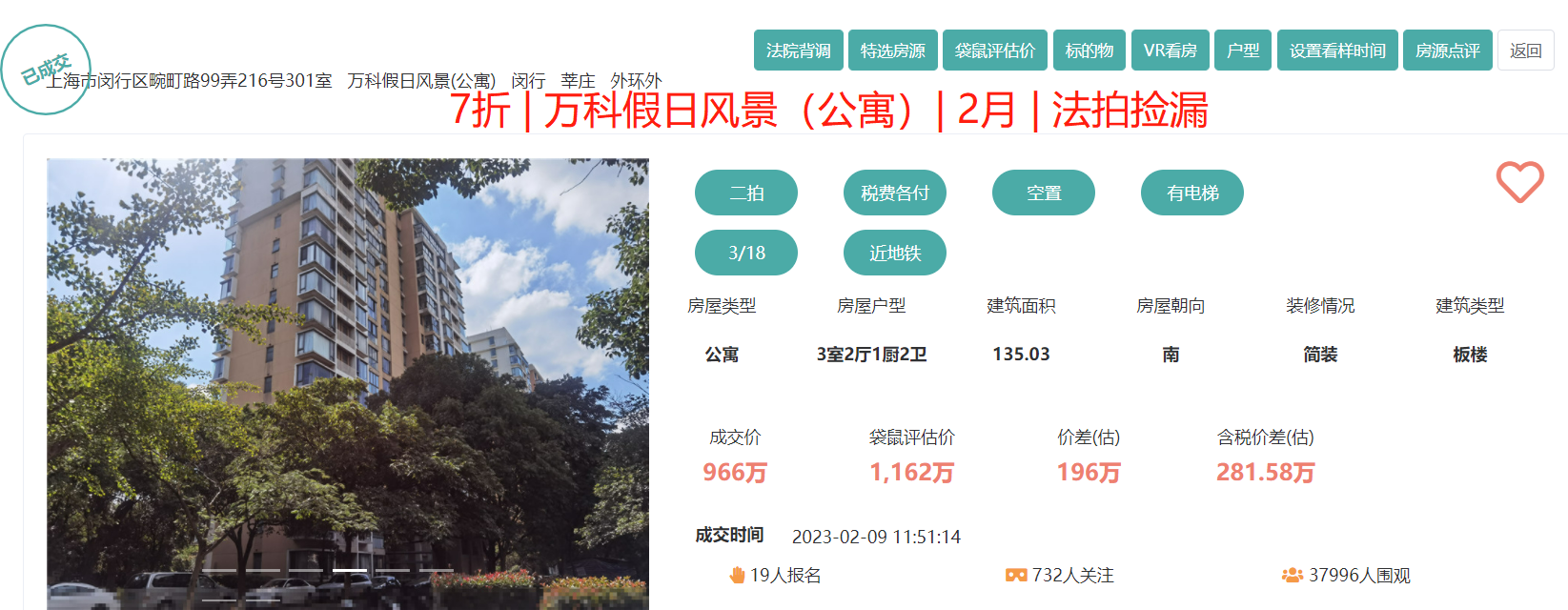Select the 近地铁 tag
The image size is (1568, 610).
point(894,253)
